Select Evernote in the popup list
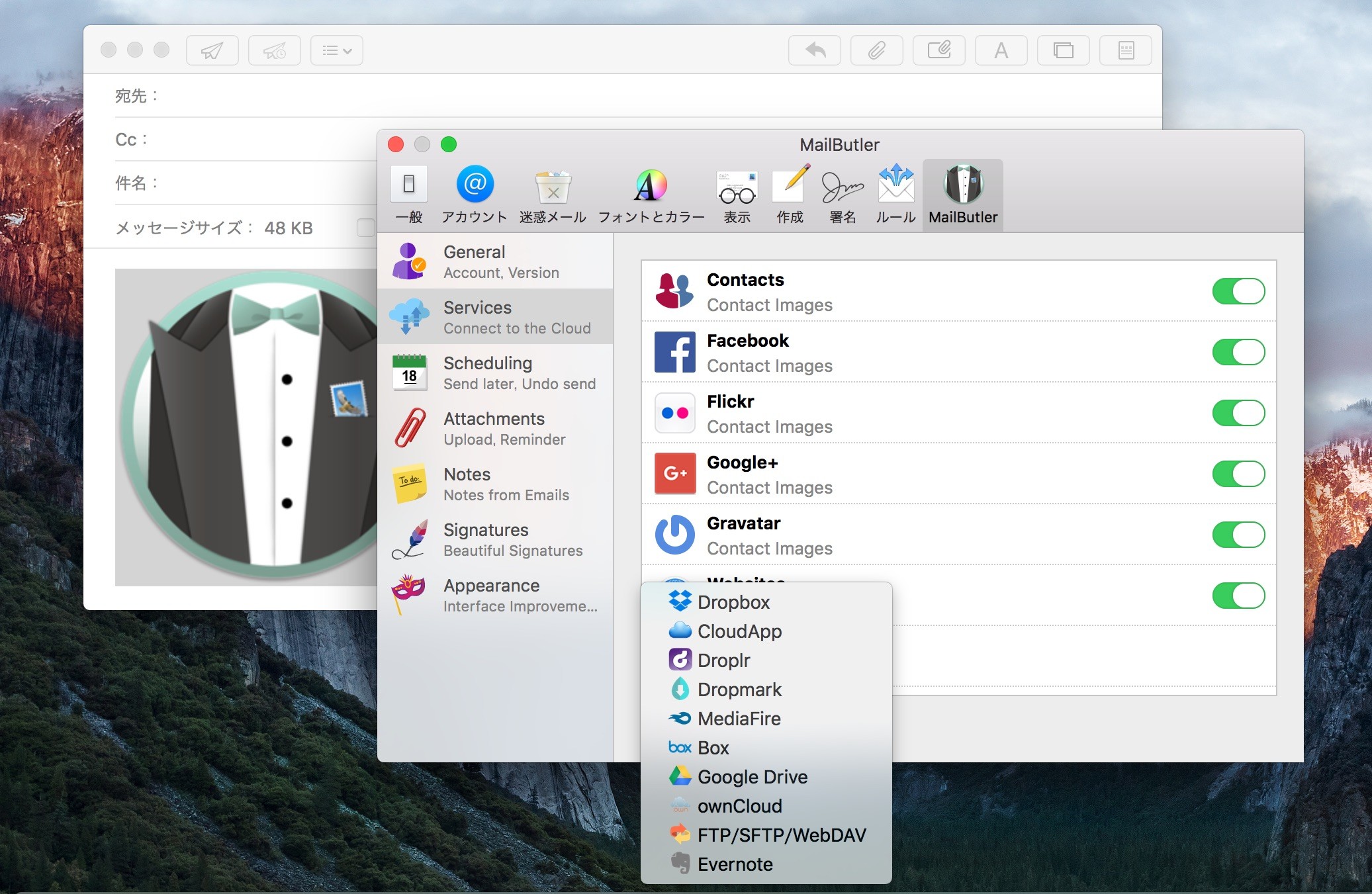 [735, 864]
